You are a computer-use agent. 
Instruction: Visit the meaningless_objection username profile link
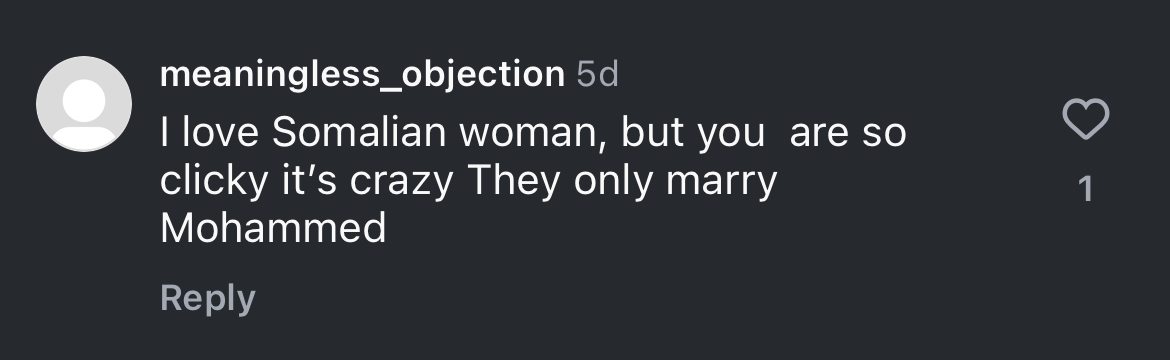pyautogui.click(x=362, y=74)
